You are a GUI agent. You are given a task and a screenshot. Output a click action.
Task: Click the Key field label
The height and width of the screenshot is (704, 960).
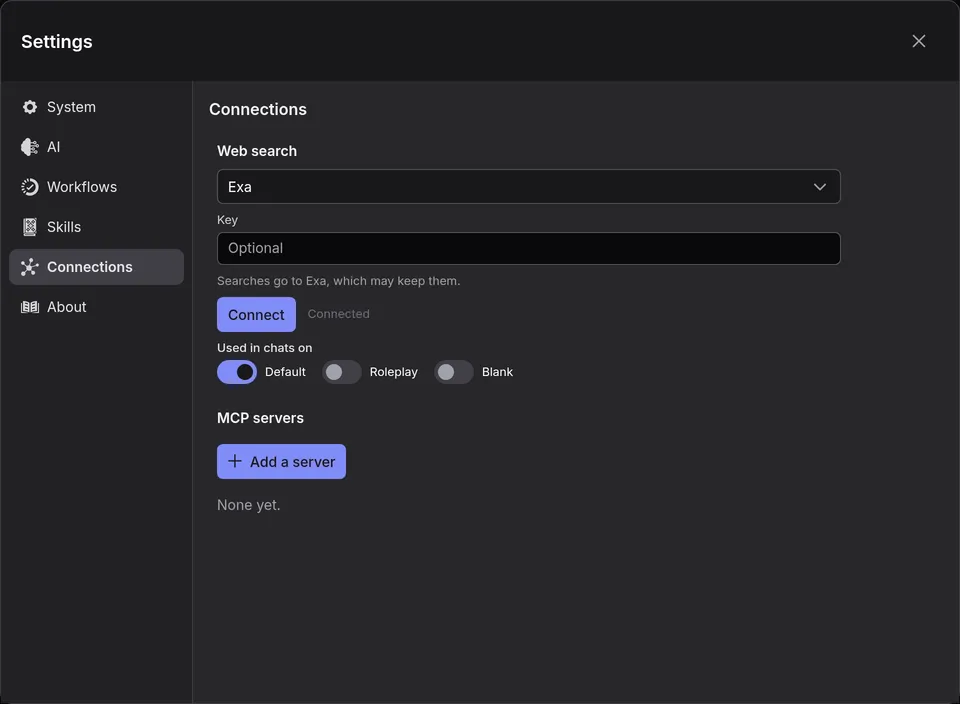tap(227, 220)
